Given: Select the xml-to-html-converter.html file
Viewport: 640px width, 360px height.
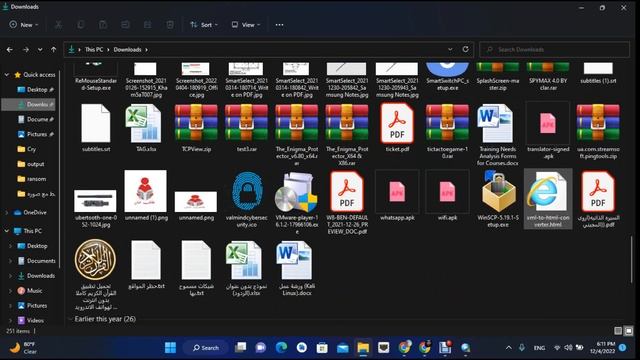Looking at the screenshot, I should pyautogui.click(x=548, y=199).
